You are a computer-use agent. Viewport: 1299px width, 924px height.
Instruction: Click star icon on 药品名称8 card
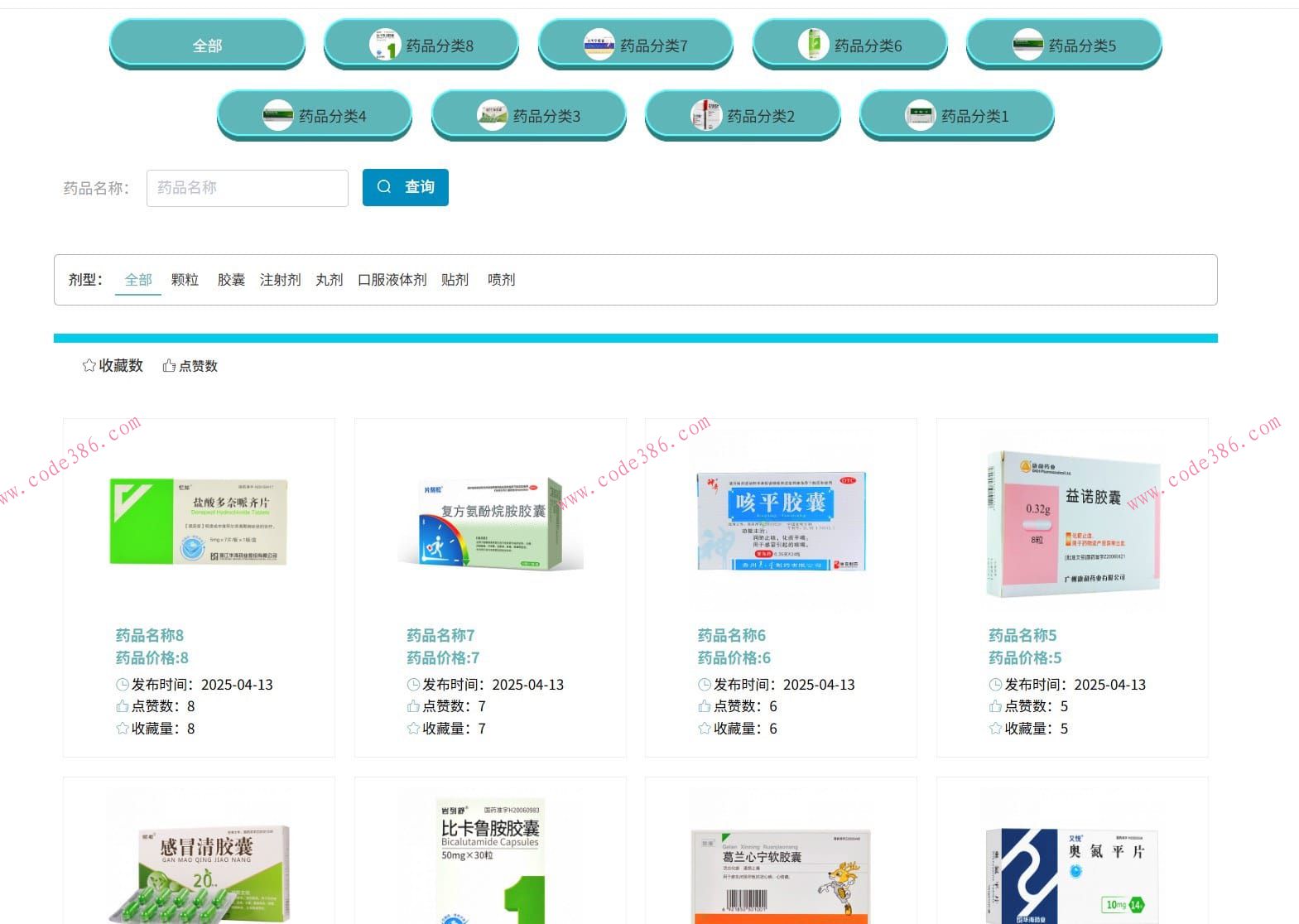tap(123, 729)
